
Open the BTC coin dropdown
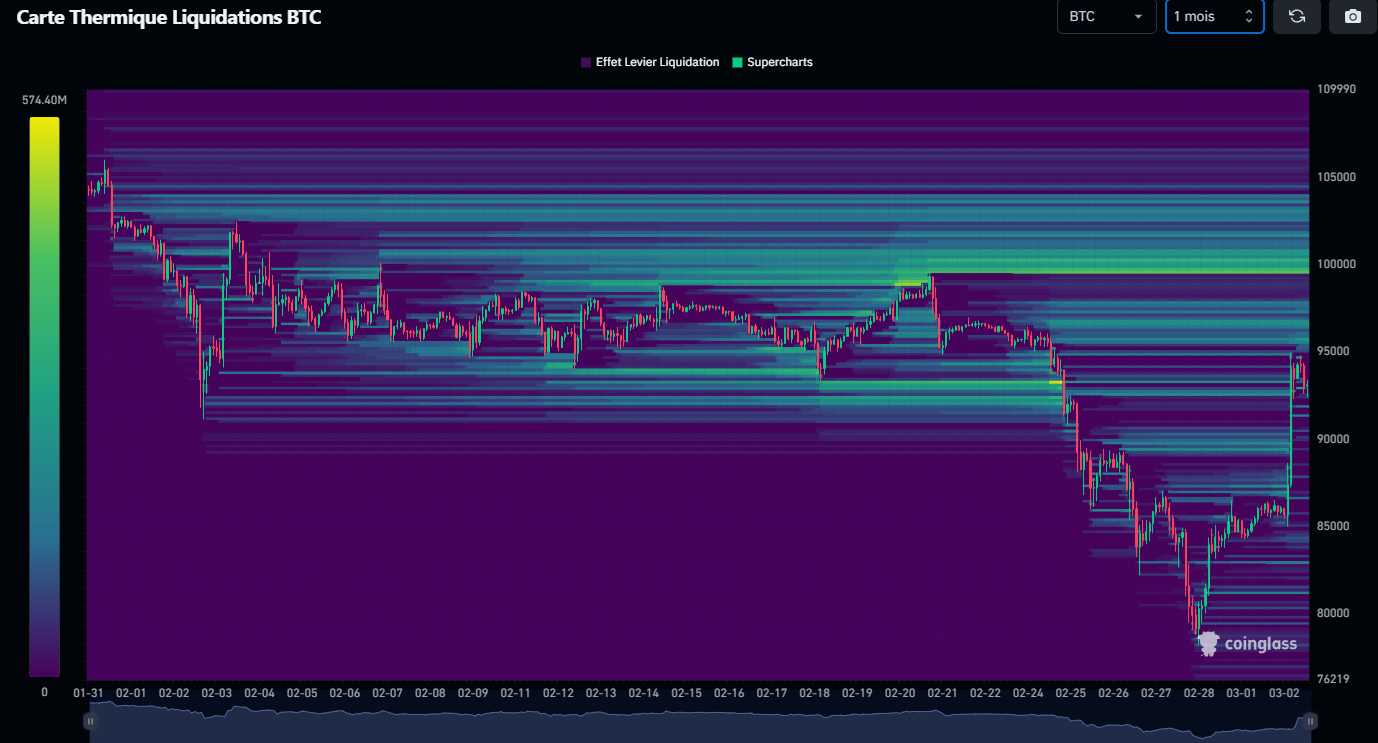click(1105, 17)
